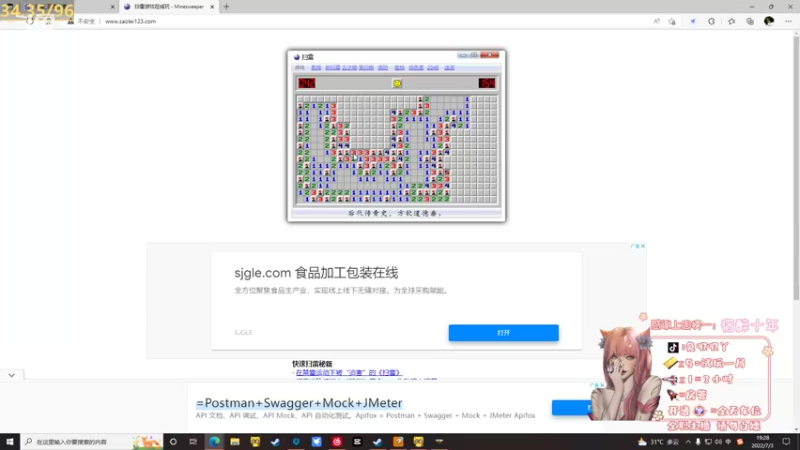The image size is (800, 450).
Task: Click the sjgle.com 食品加工包装在线 ad headline
Action: [x=316, y=273]
